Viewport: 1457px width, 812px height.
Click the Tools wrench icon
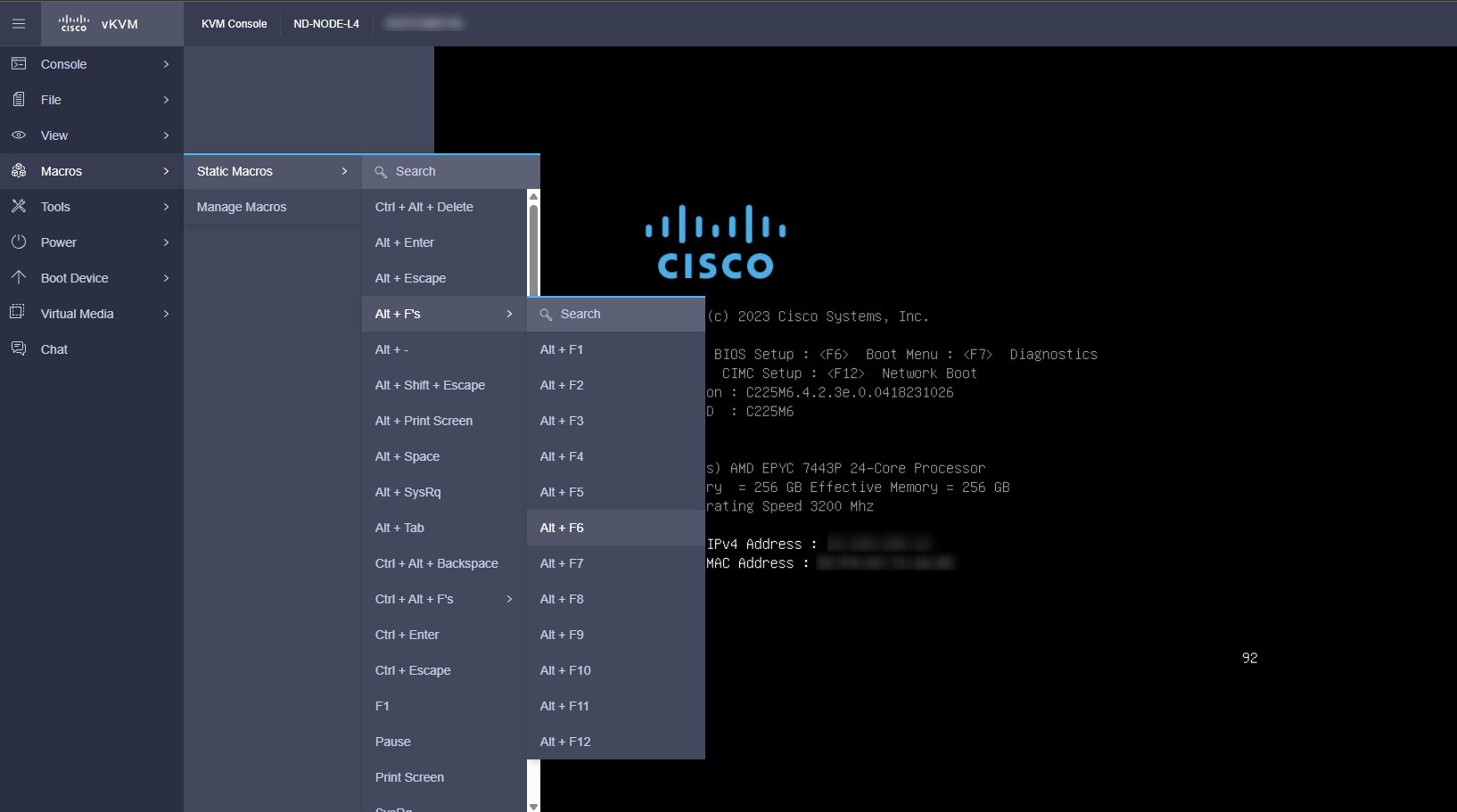tap(19, 207)
